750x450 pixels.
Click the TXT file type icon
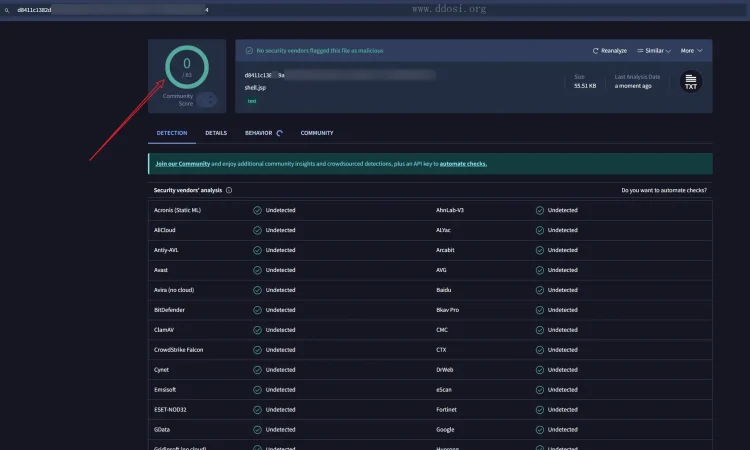click(x=691, y=82)
